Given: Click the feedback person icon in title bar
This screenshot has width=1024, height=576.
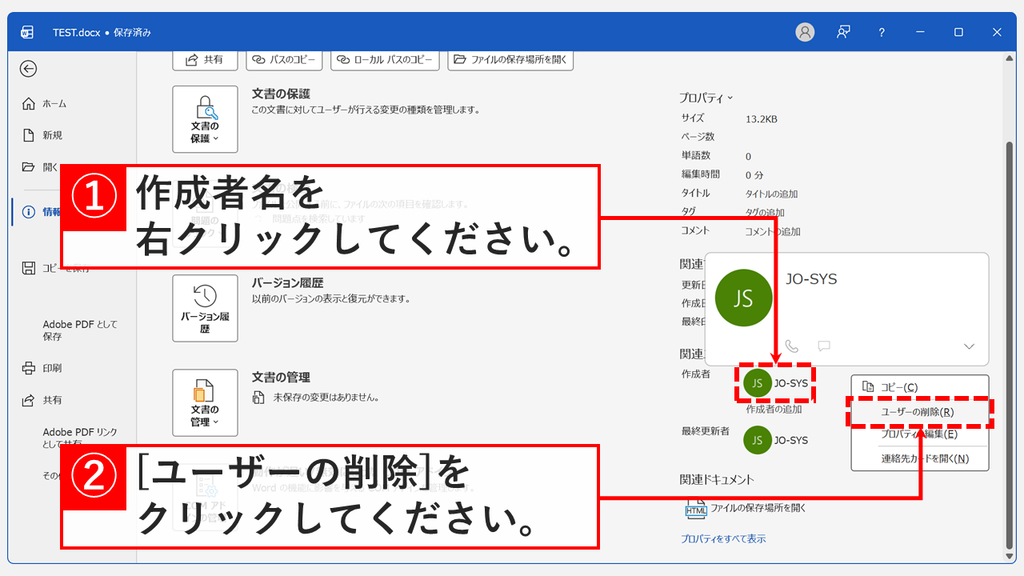Looking at the screenshot, I should point(843,32).
